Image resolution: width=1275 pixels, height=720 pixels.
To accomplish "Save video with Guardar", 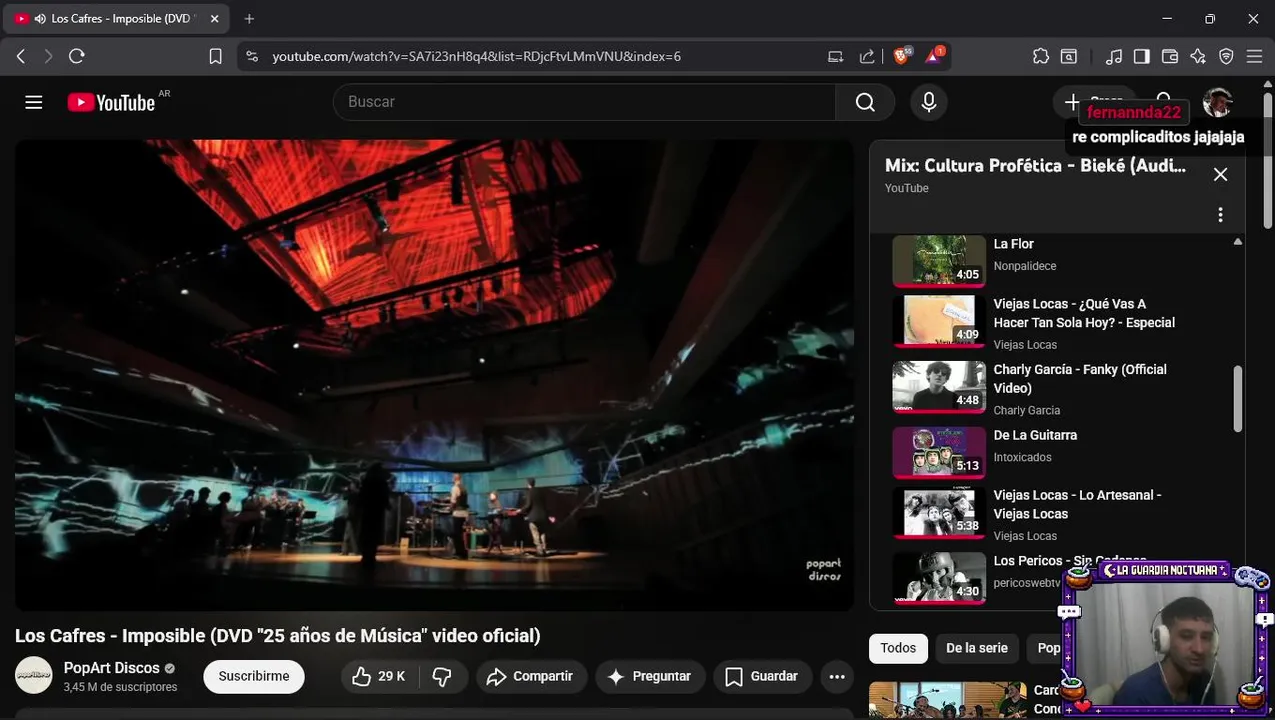I will [x=761, y=677].
